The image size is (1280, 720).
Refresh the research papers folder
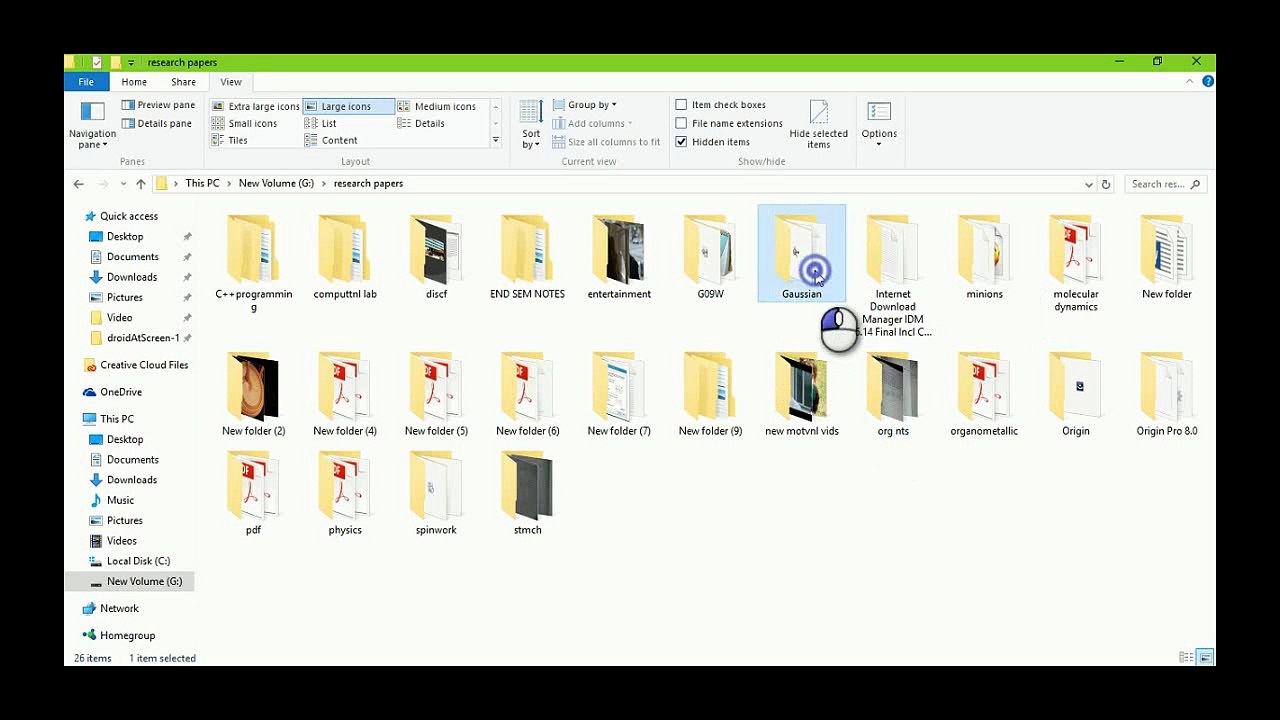[x=1106, y=184]
